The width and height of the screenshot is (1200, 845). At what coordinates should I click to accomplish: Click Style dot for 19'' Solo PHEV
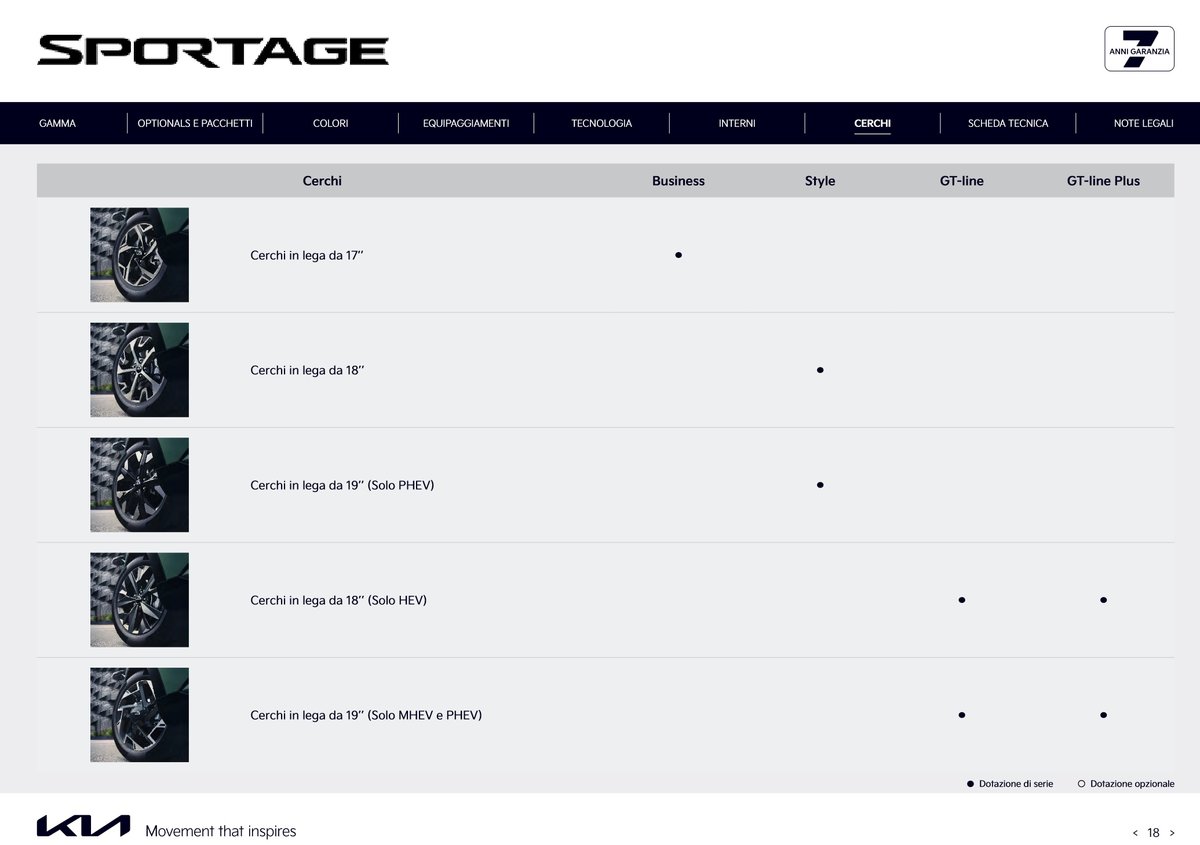[820, 485]
